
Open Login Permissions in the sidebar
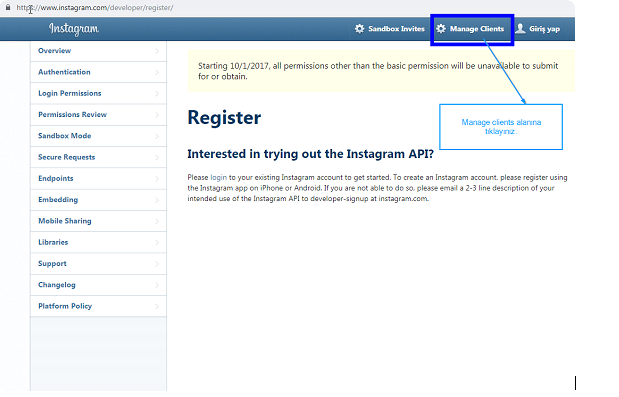(x=98, y=94)
